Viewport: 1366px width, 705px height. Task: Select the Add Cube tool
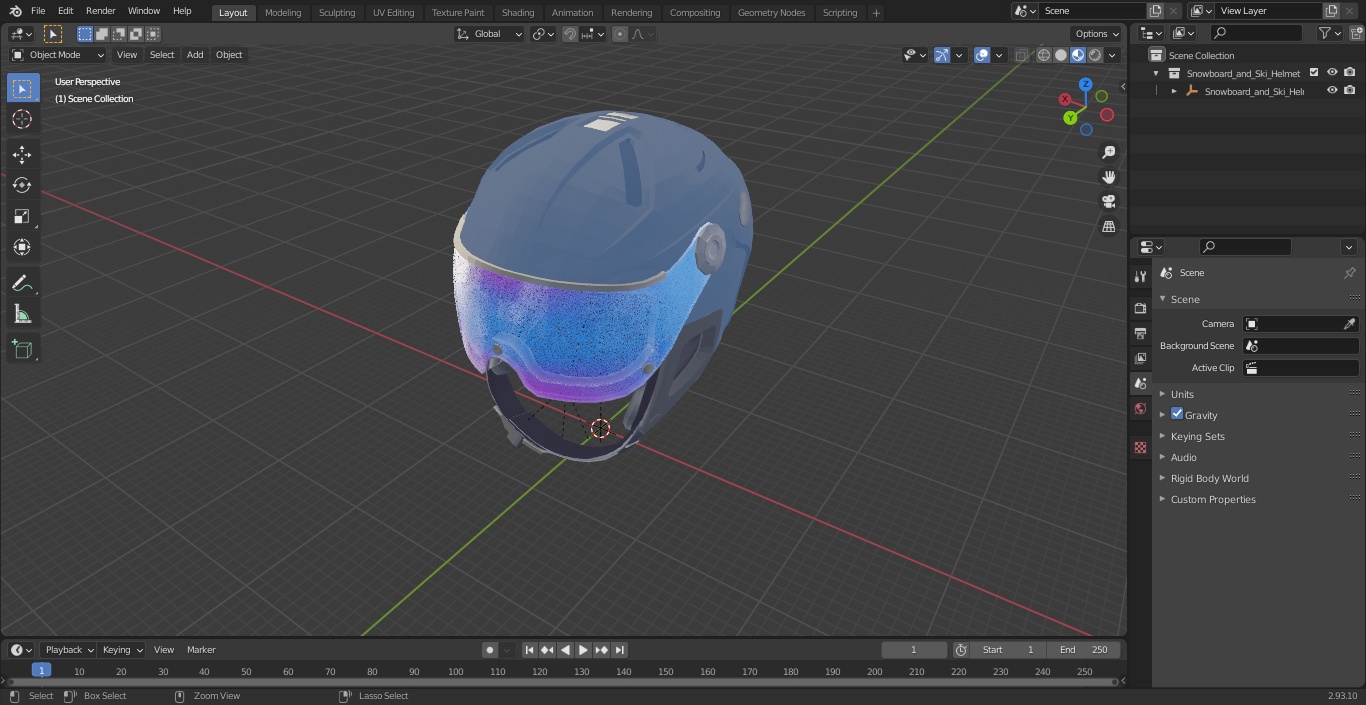click(x=22, y=349)
